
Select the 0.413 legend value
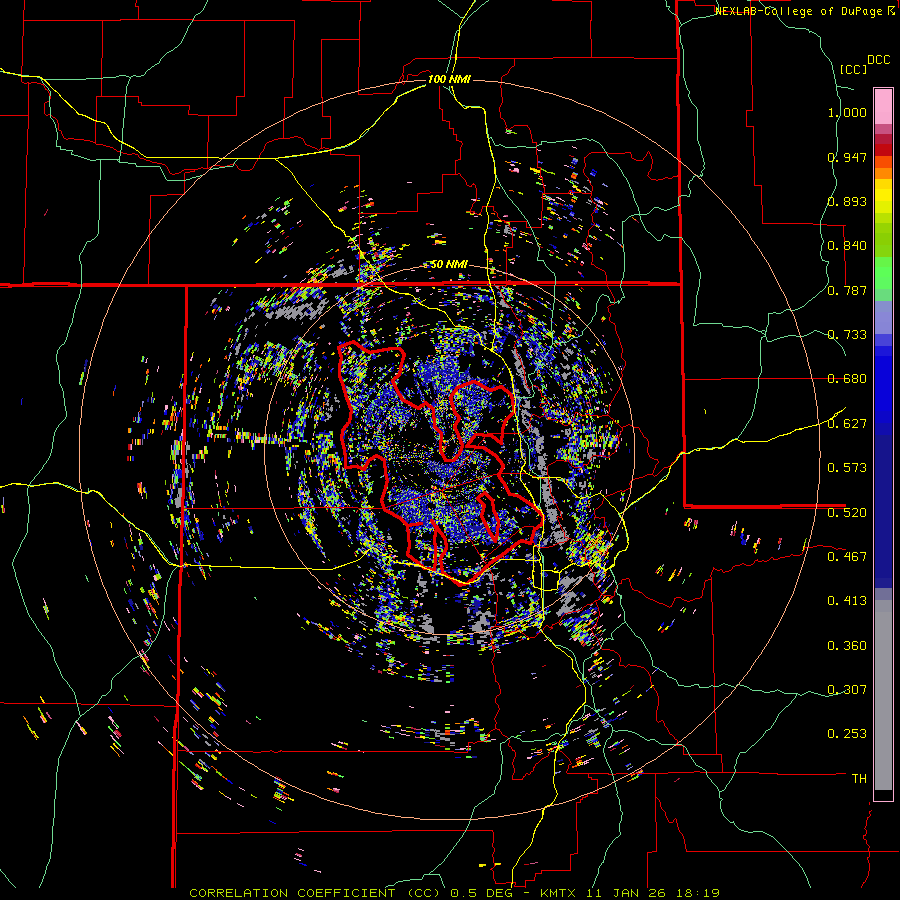point(847,601)
